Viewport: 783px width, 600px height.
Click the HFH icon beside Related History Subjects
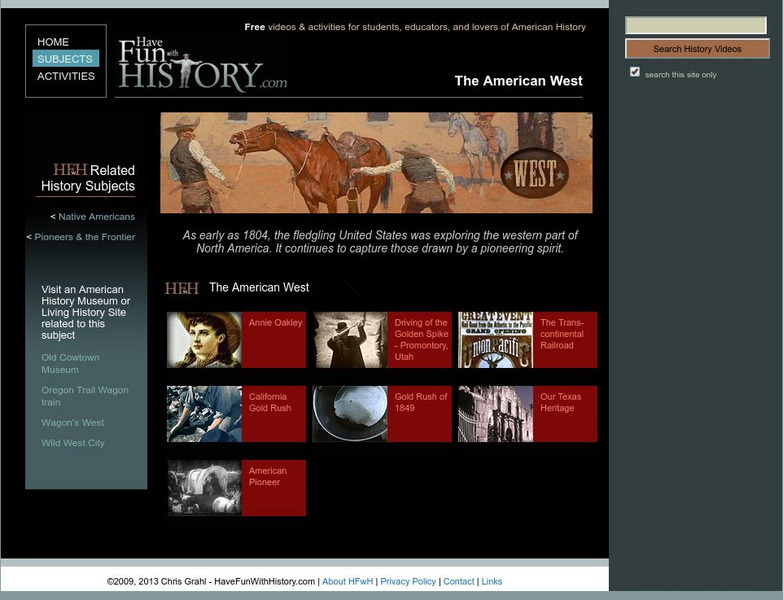tap(70, 170)
